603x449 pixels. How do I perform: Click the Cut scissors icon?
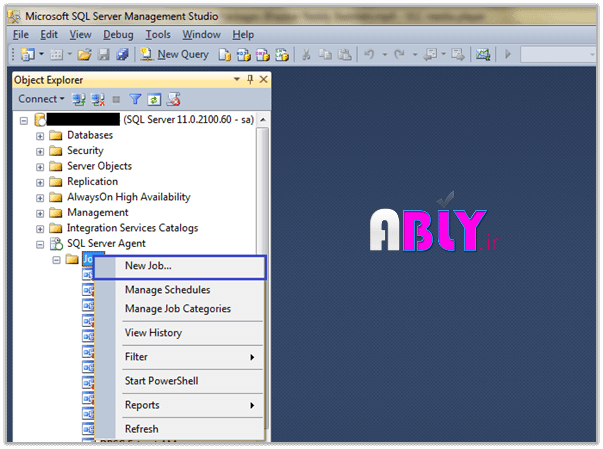pyautogui.click(x=306, y=55)
